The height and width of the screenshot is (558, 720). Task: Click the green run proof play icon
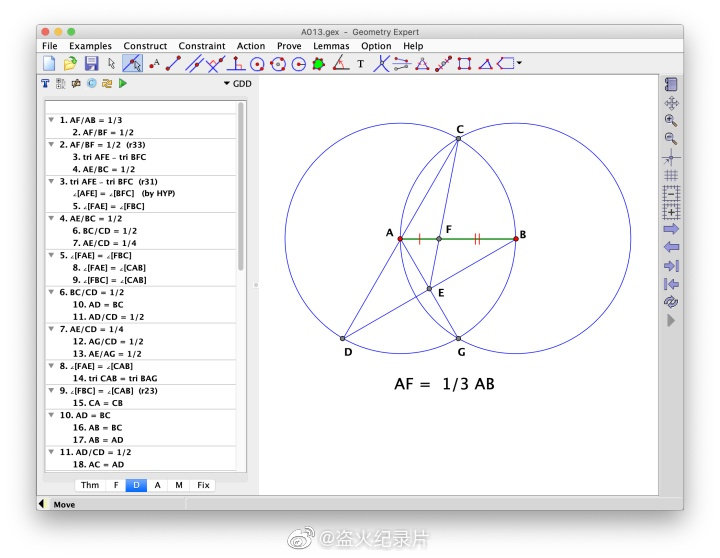click(x=122, y=84)
